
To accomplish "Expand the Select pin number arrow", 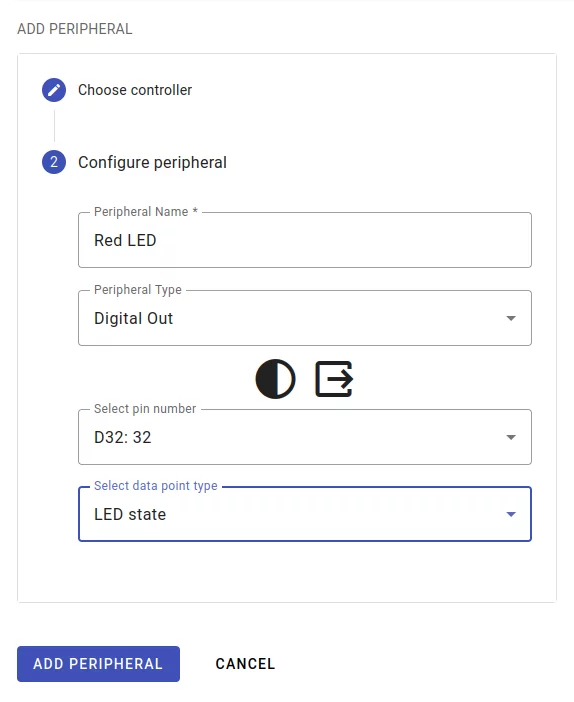I will [x=511, y=437].
